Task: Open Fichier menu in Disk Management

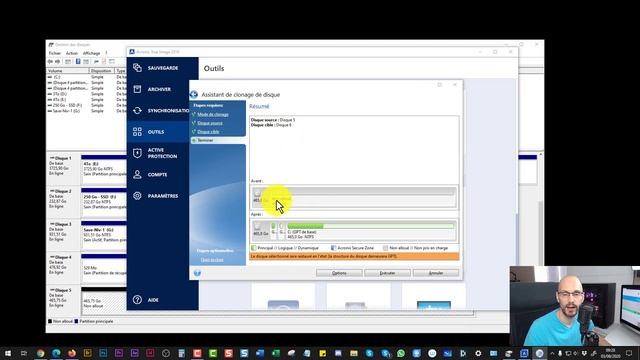Action: click(x=55, y=53)
